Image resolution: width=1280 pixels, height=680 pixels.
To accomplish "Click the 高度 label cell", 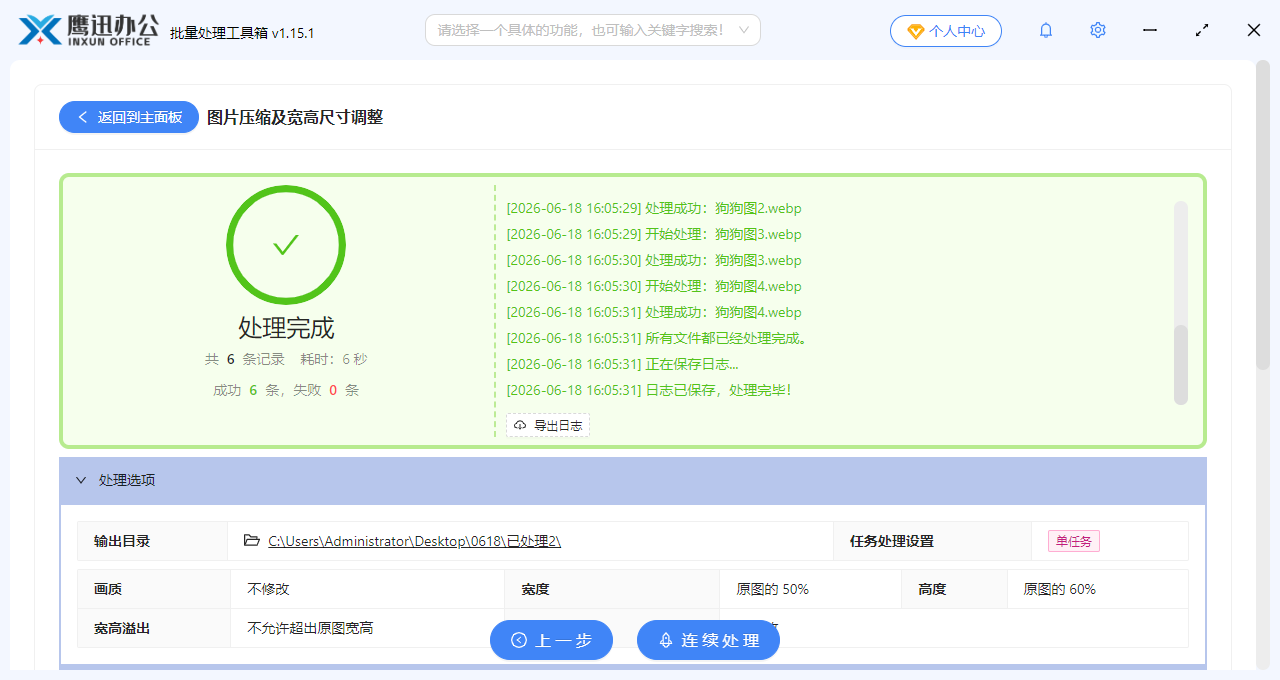I will (954, 589).
